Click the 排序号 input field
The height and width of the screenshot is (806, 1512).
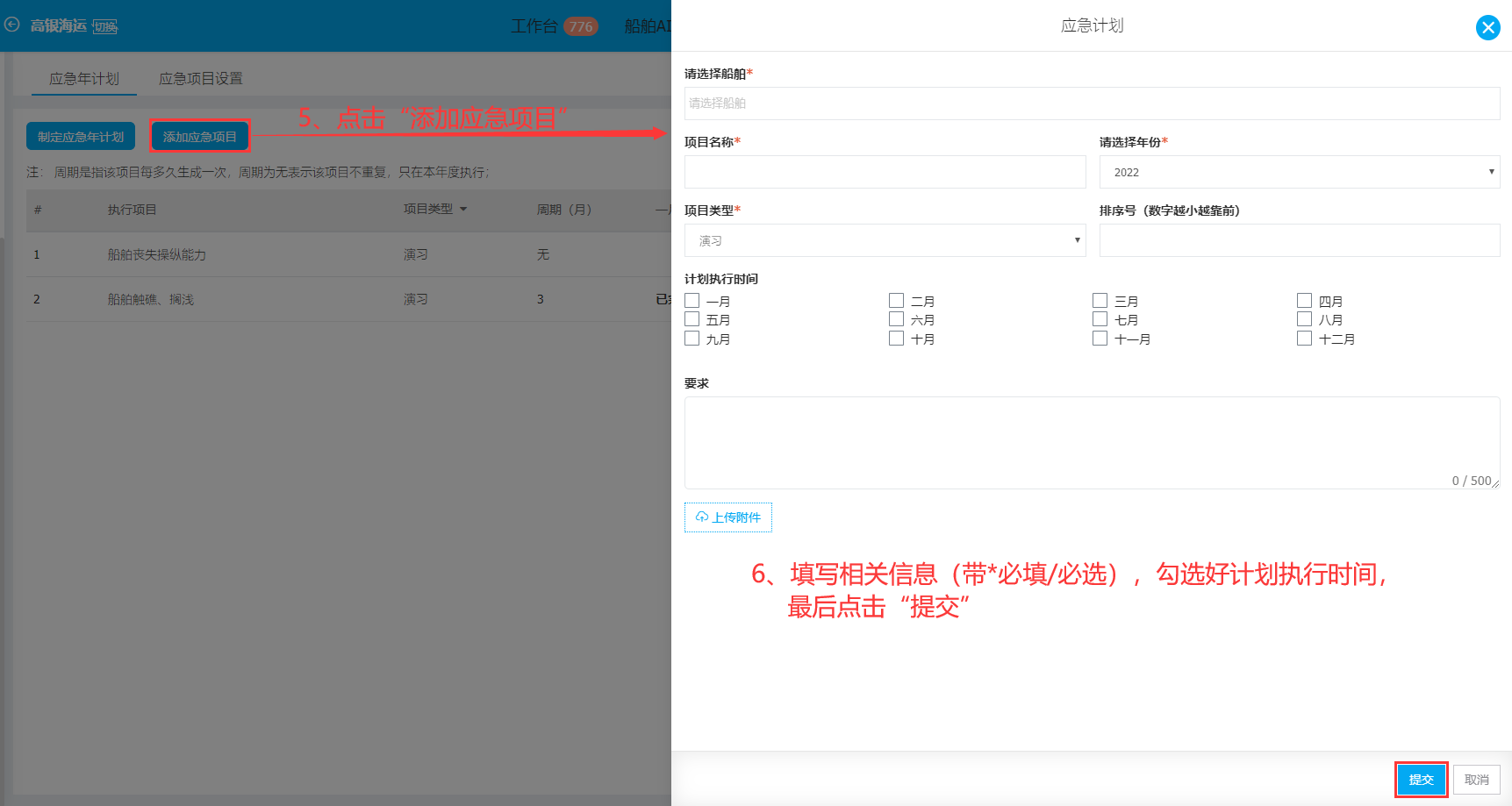pos(1299,240)
